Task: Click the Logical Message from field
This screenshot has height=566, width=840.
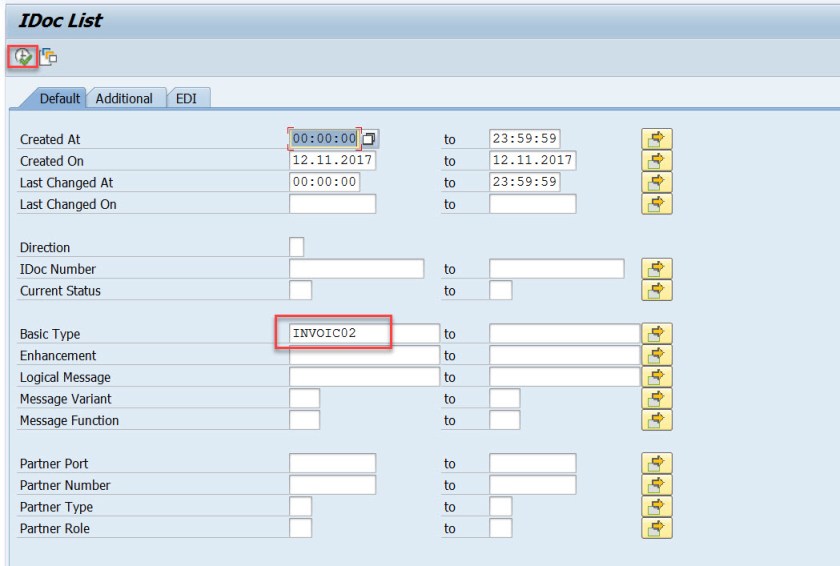Action: [x=364, y=376]
